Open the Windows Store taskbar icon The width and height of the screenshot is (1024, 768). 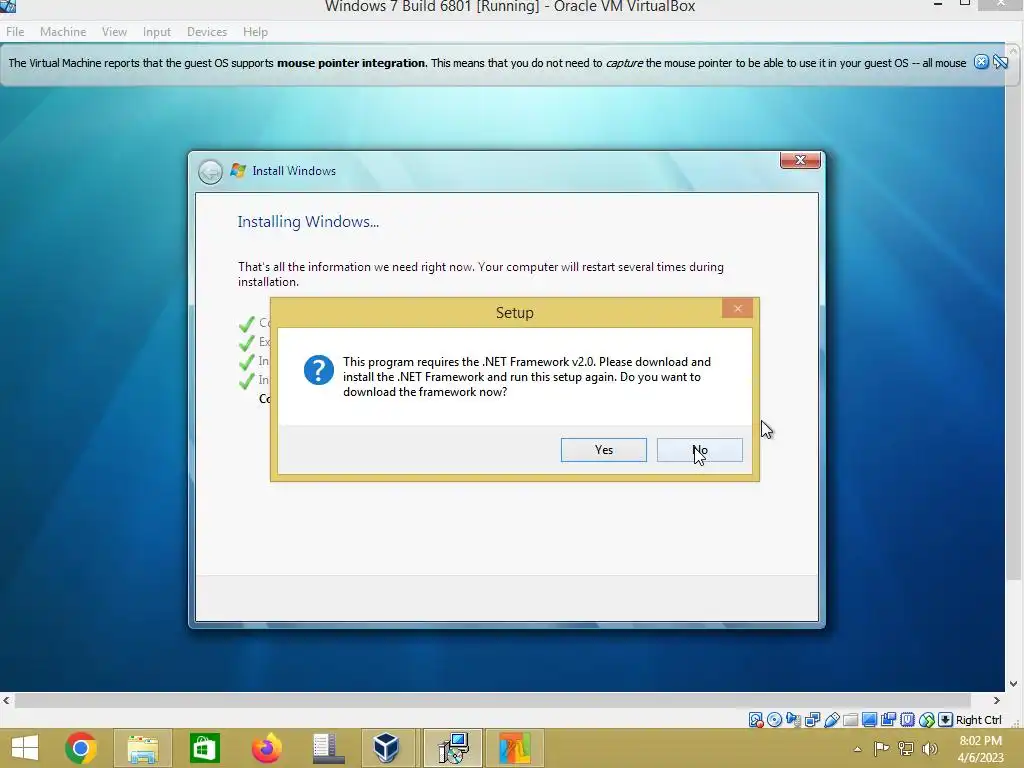click(x=204, y=748)
